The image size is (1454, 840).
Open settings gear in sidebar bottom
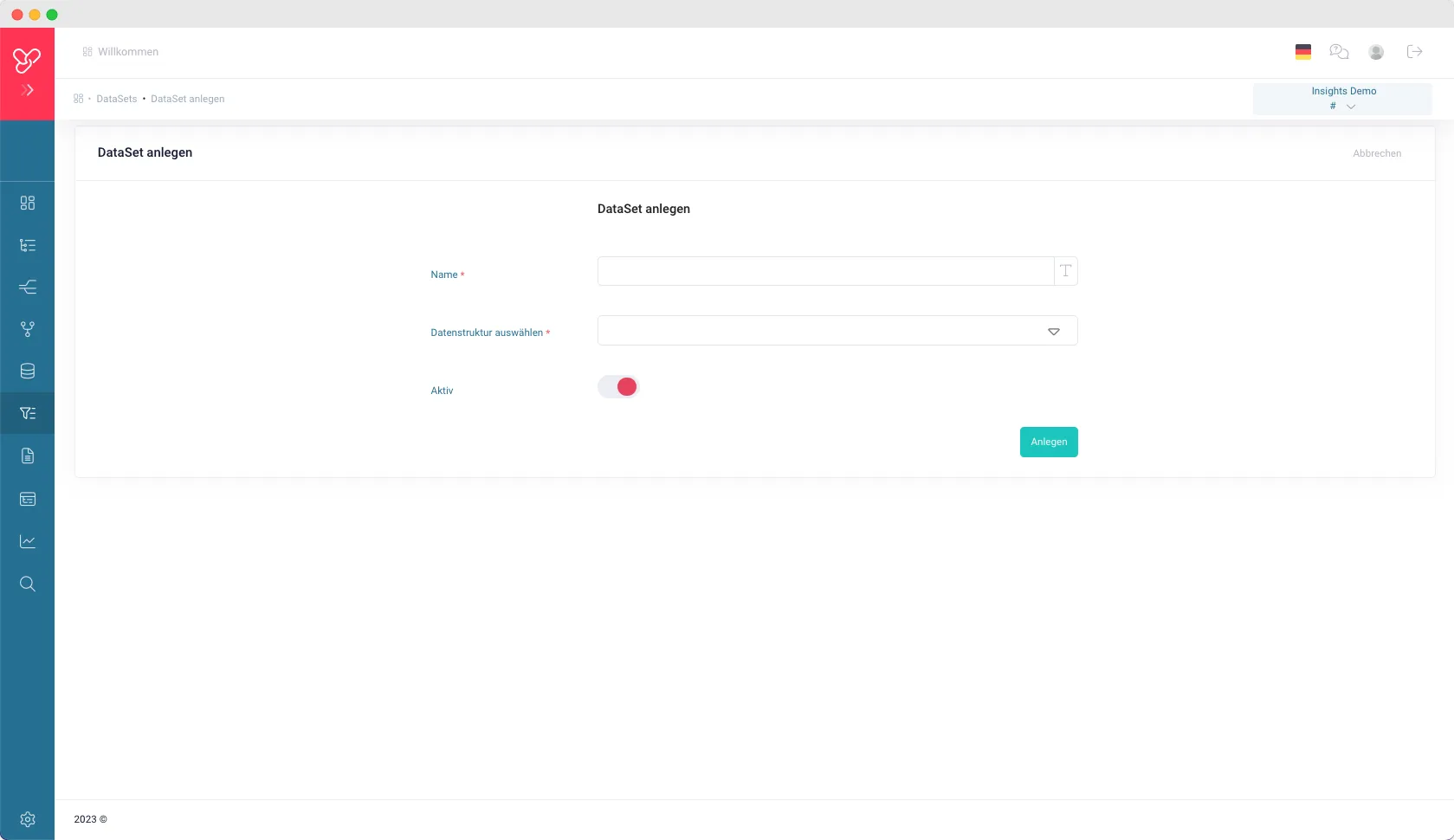[28, 819]
